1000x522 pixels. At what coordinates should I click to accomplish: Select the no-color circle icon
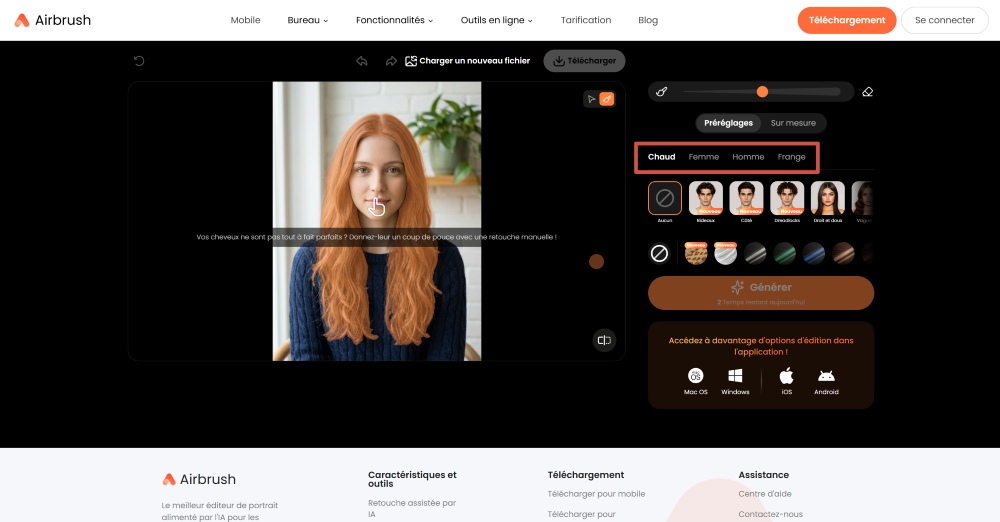point(659,254)
